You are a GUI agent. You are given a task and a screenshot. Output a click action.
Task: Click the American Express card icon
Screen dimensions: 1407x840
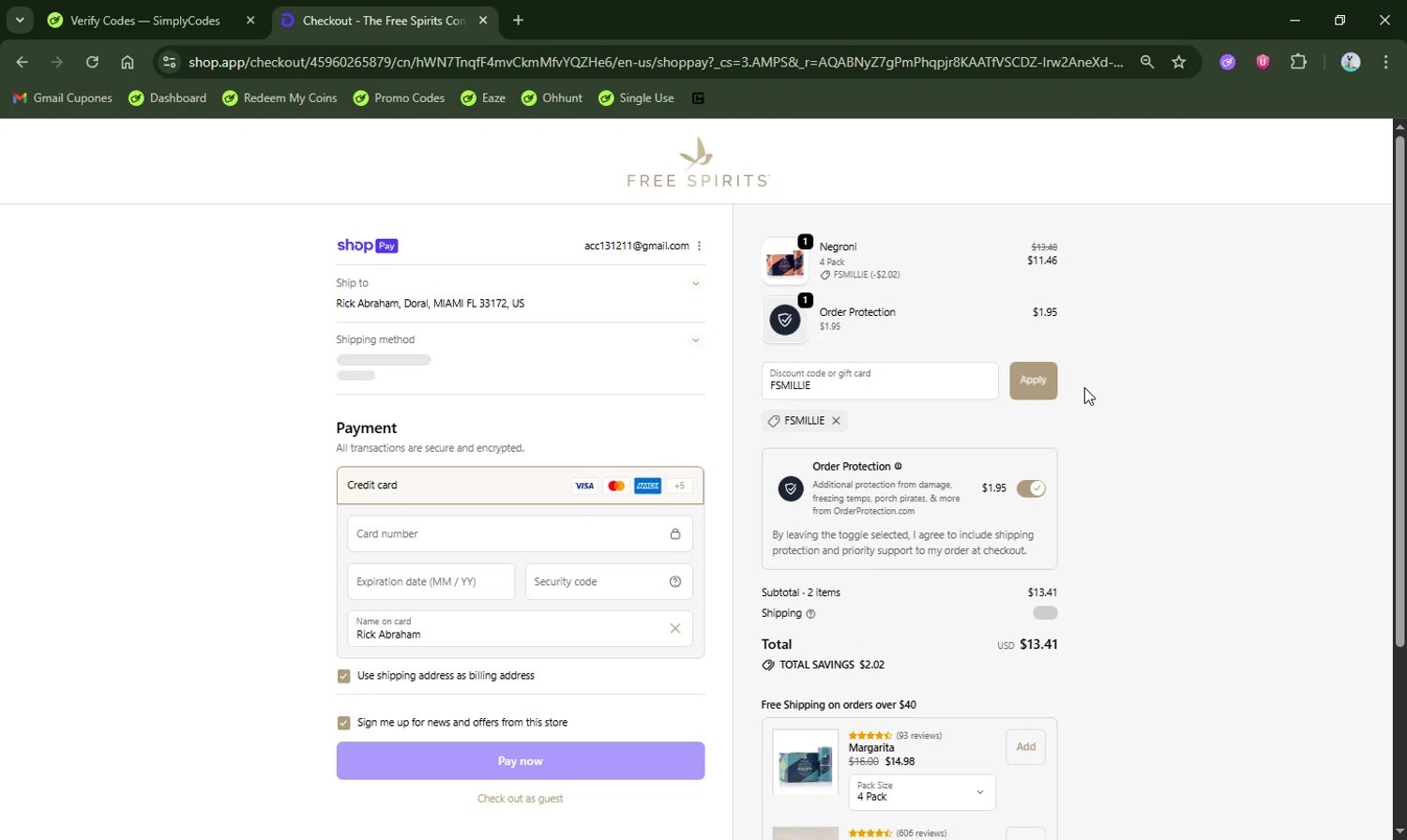pos(647,486)
